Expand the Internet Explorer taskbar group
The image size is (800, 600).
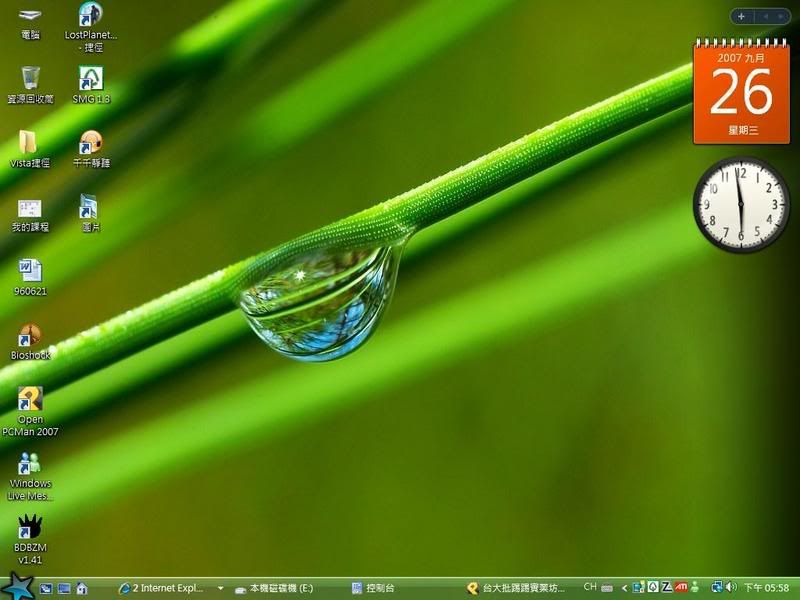click(x=220, y=588)
